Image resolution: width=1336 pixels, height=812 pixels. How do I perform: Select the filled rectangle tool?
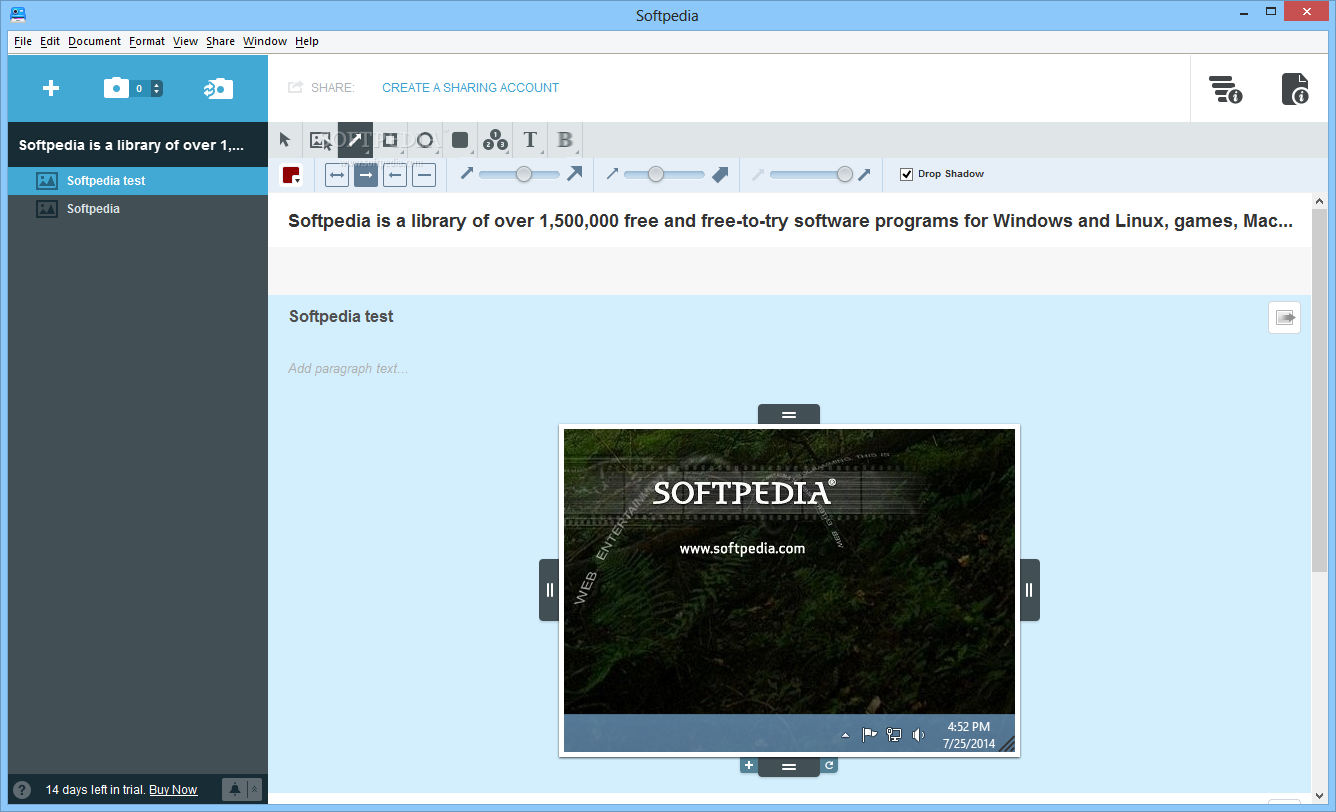tap(460, 140)
